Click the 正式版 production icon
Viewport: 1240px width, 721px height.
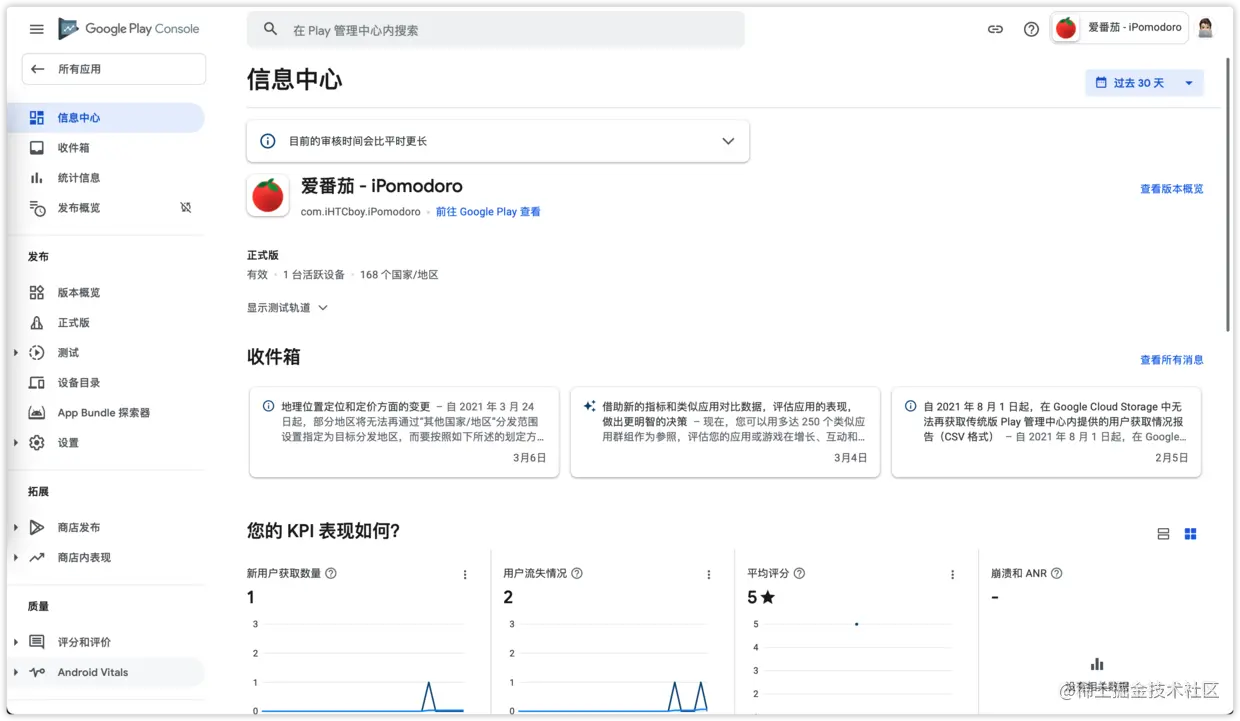[37, 323]
